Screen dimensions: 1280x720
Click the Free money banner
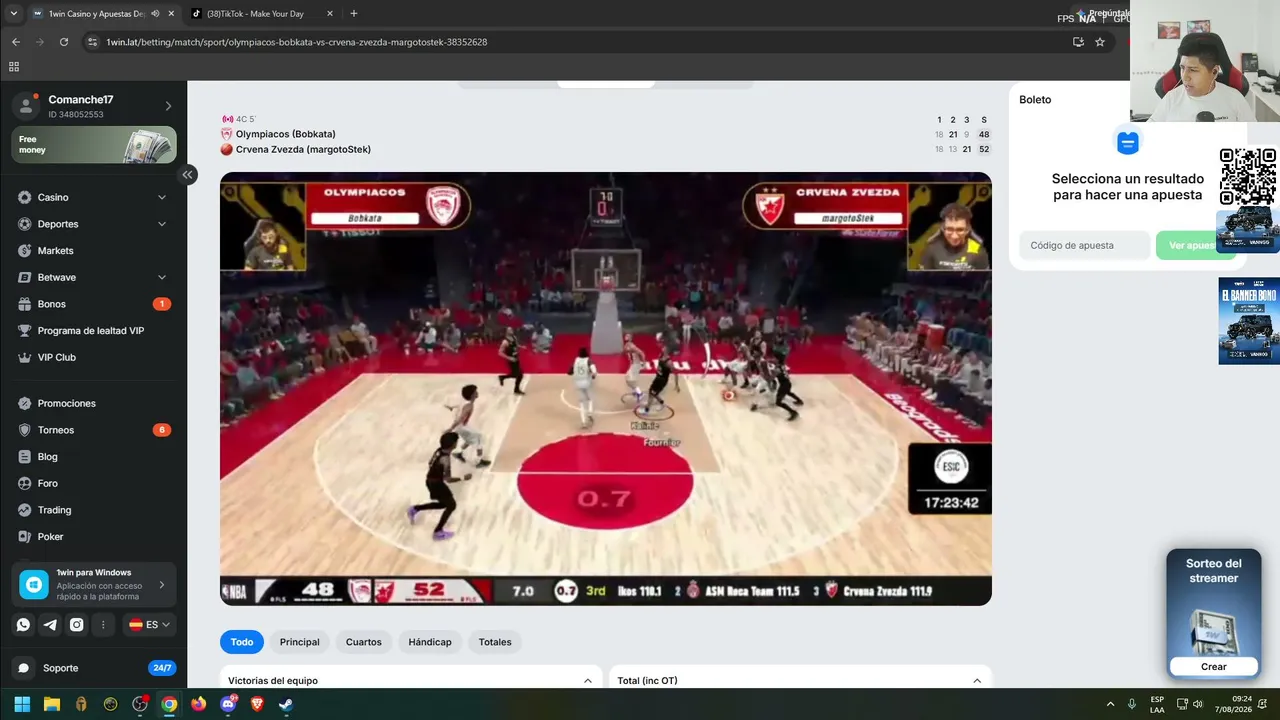[94, 145]
